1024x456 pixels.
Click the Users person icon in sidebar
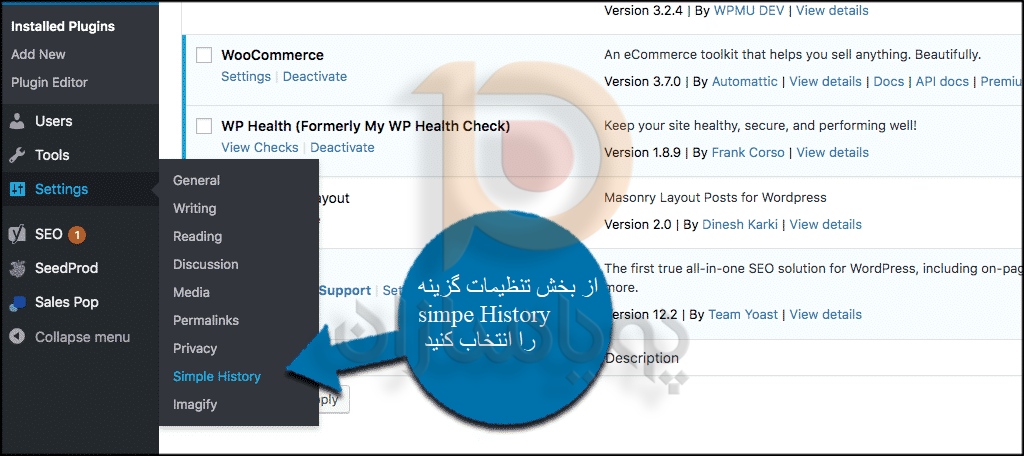click(x=18, y=121)
